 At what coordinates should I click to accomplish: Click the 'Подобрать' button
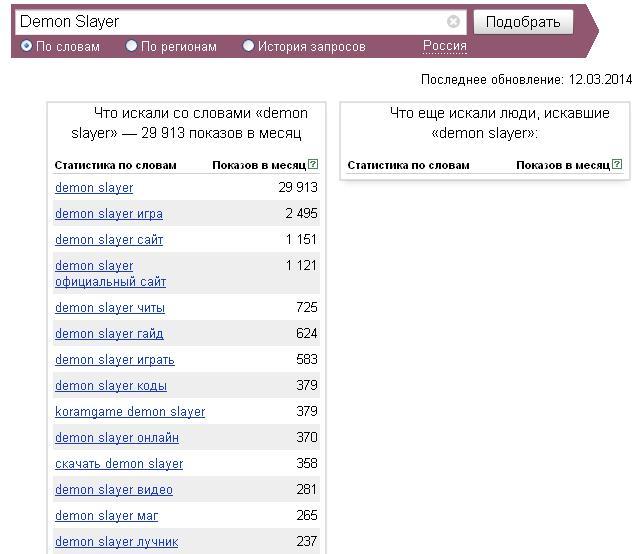(523, 22)
